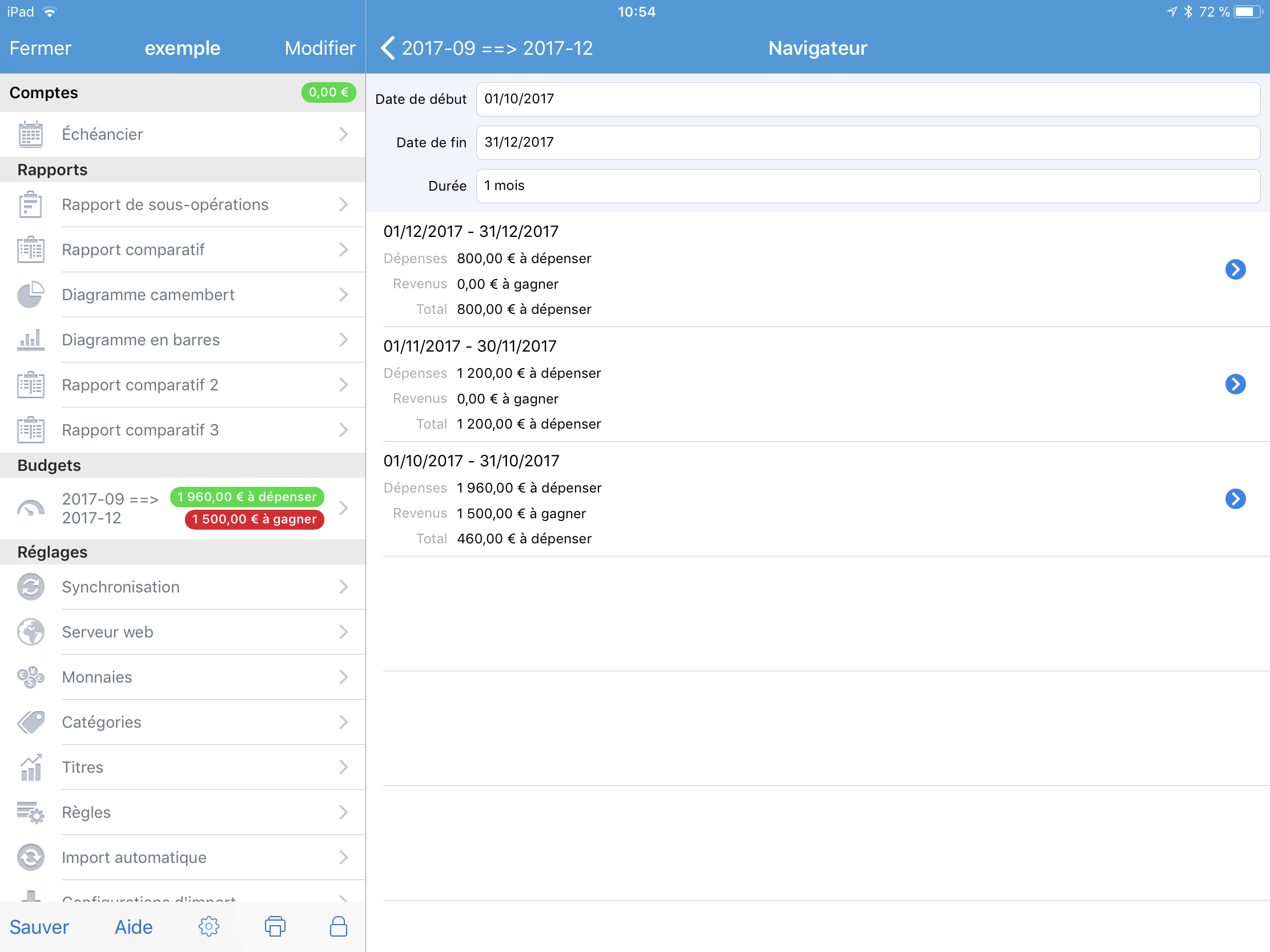This screenshot has width=1270, height=952.
Task: Expand Échéancier row chevron
Action: click(x=343, y=134)
